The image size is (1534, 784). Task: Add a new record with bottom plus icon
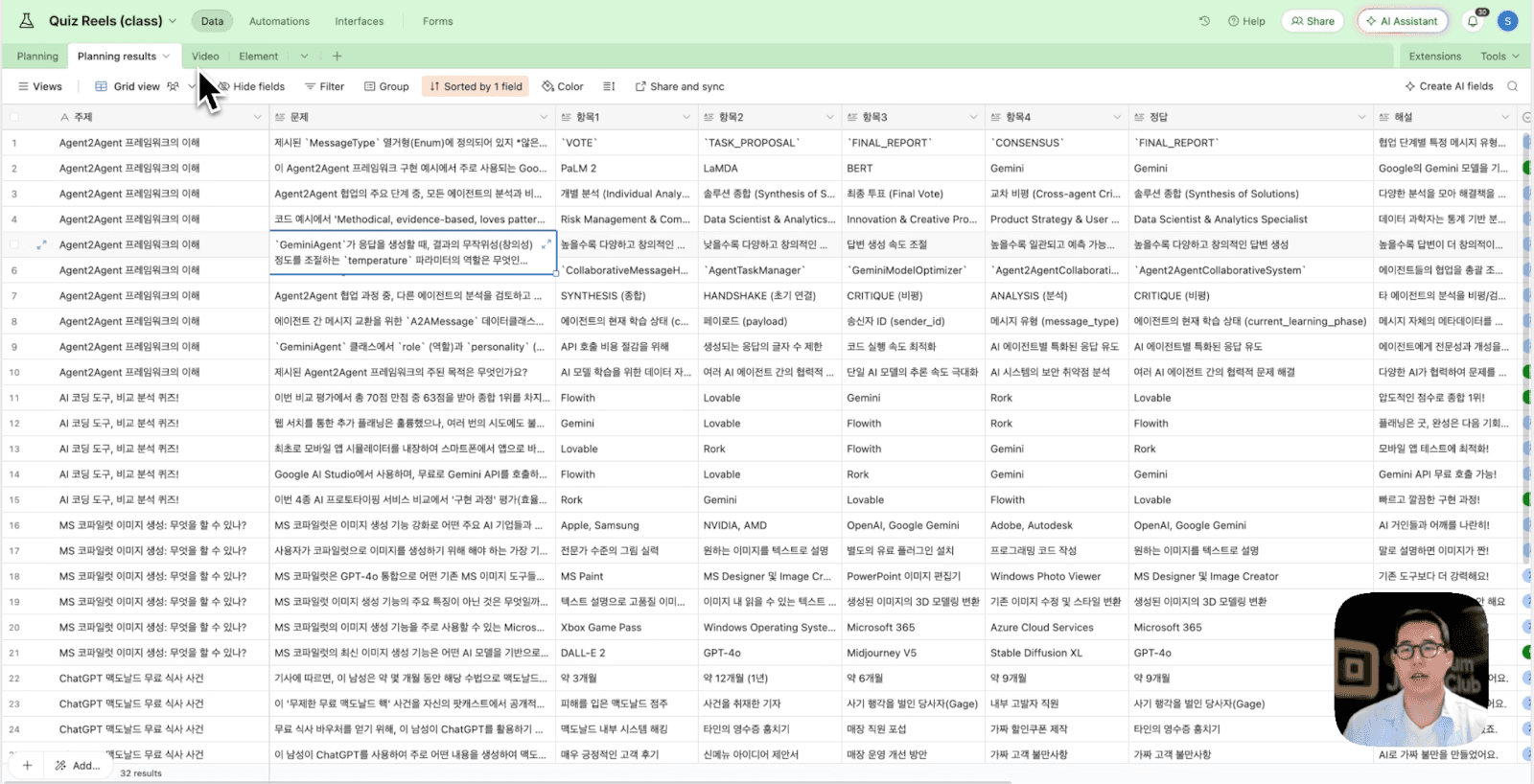tap(27, 765)
